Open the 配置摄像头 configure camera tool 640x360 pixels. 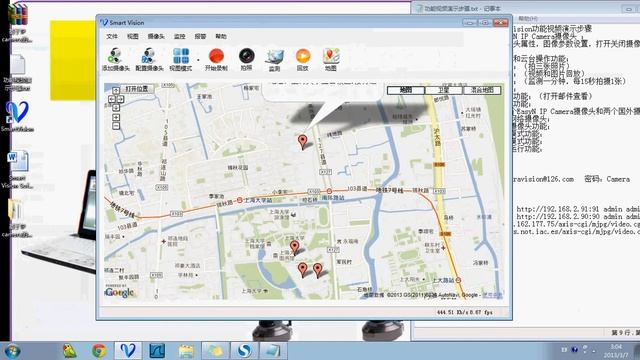[149, 59]
